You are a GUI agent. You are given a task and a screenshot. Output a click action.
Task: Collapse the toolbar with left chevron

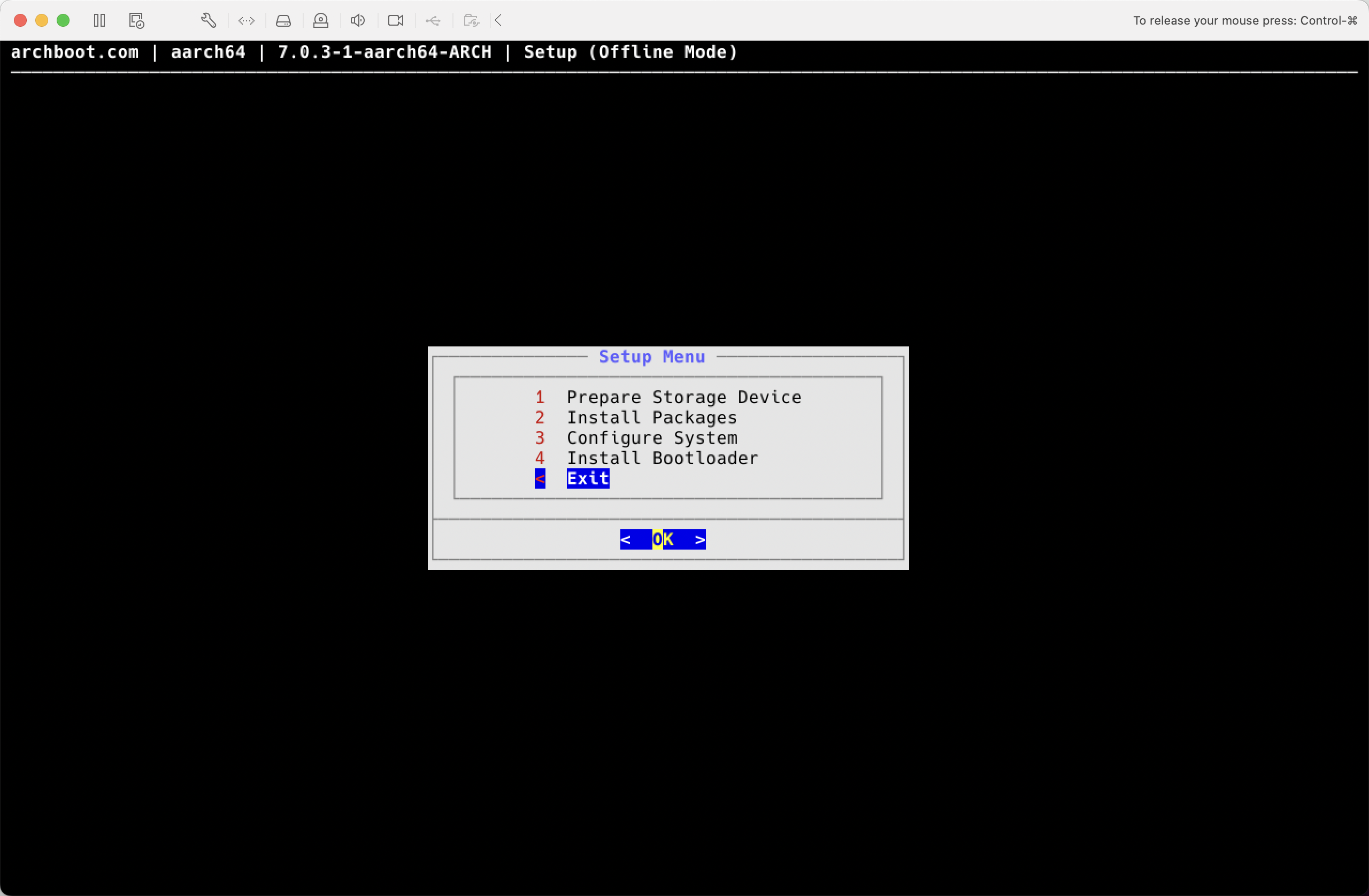pyautogui.click(x=499, y=21)
